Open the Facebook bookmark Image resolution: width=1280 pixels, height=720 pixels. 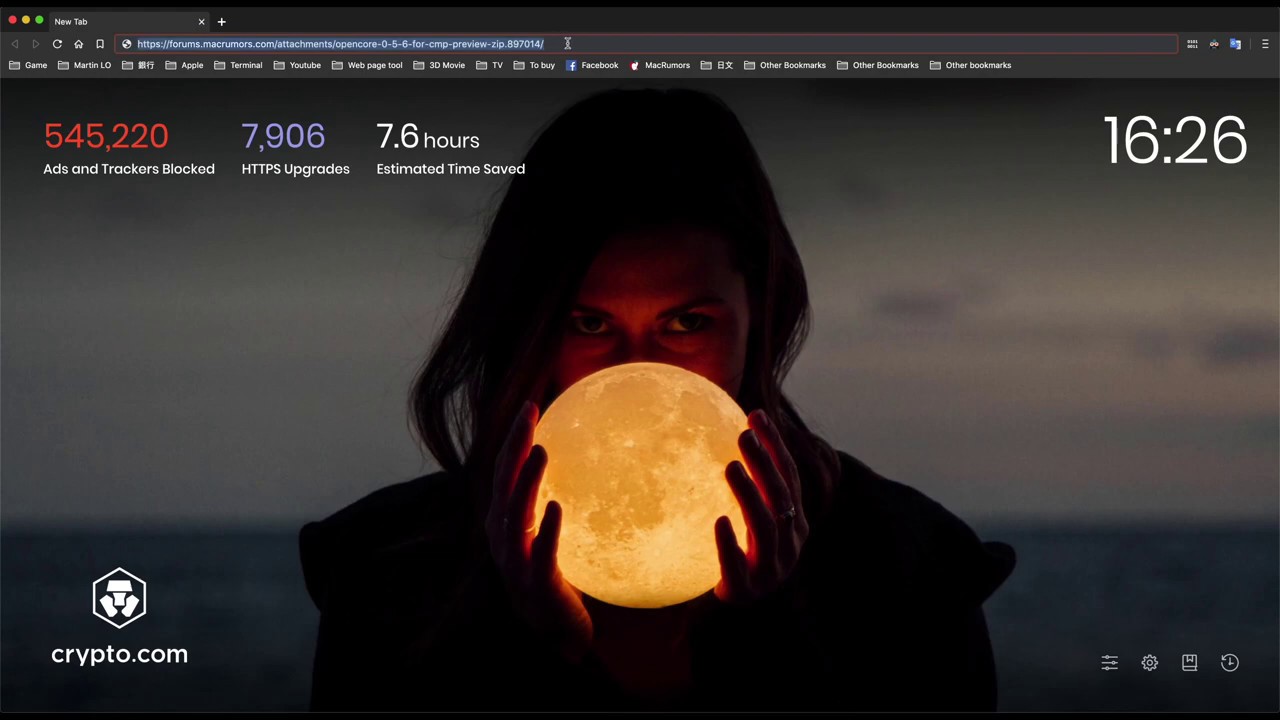592,65
